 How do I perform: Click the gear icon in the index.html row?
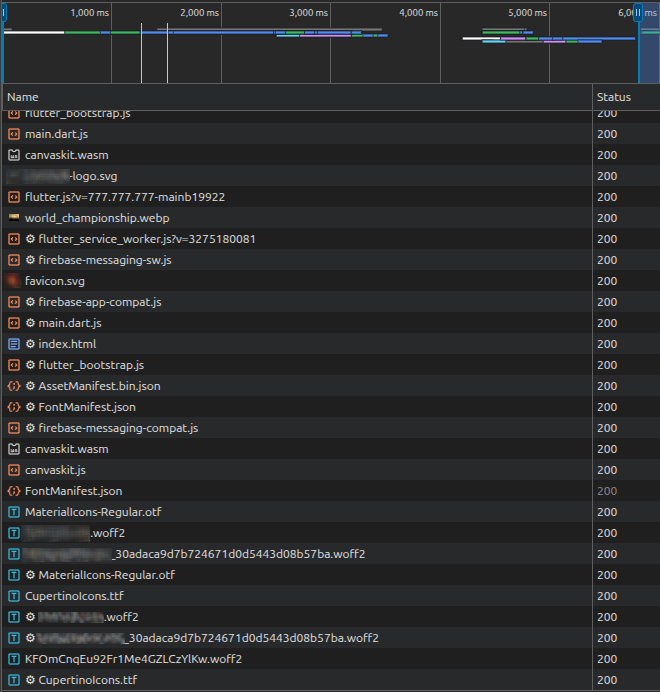click(30, 344)
